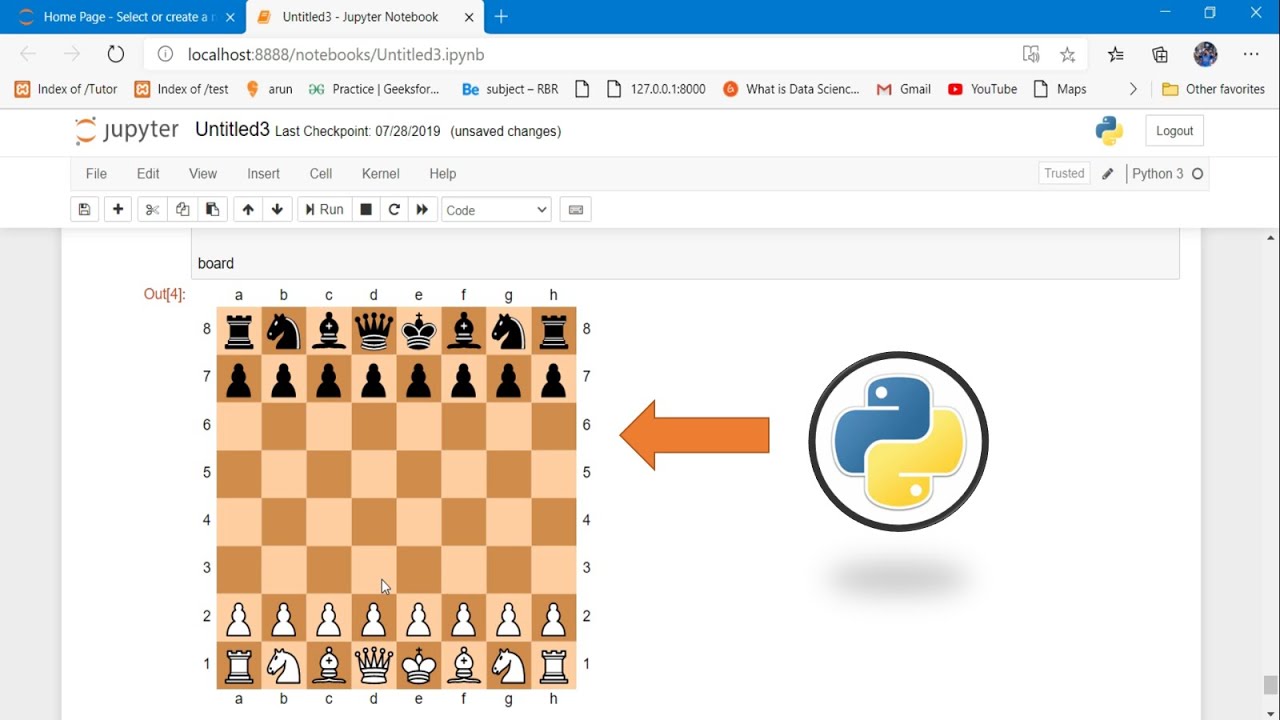Image resolution: width=1280 pixels, height=720 pixels.
Task: Click the white knight on g1
Action: [509, 665]
